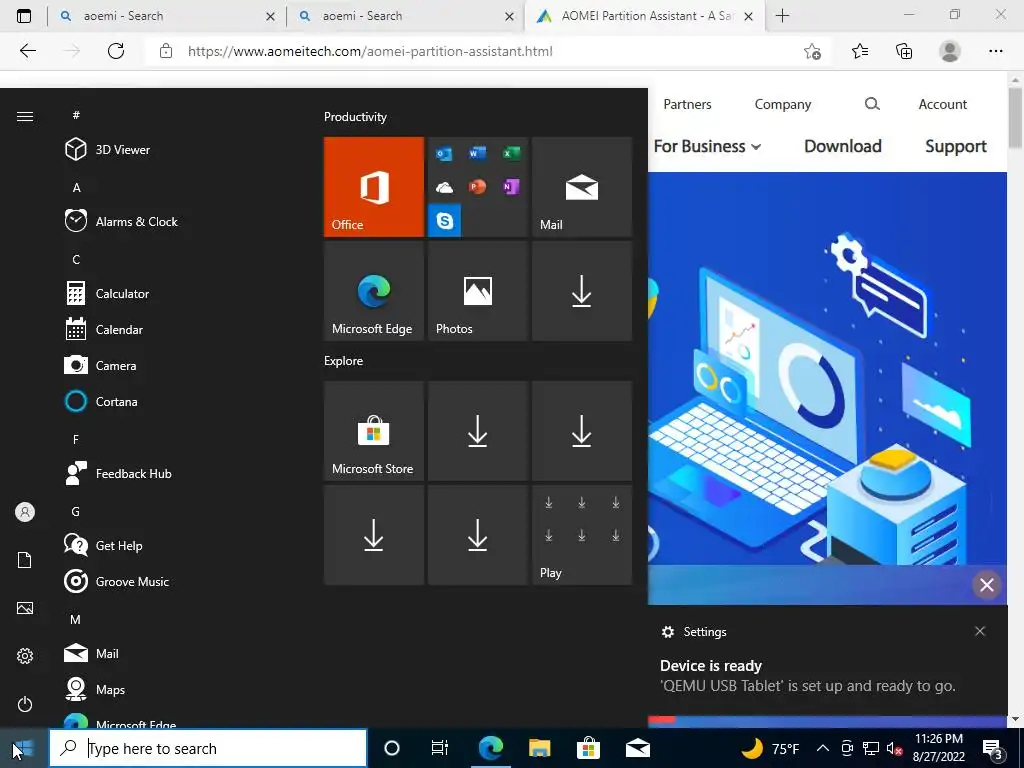Jump to letter M app group header
The image size is (1024, 768).
pyautogui.click(x=76, y=619)
